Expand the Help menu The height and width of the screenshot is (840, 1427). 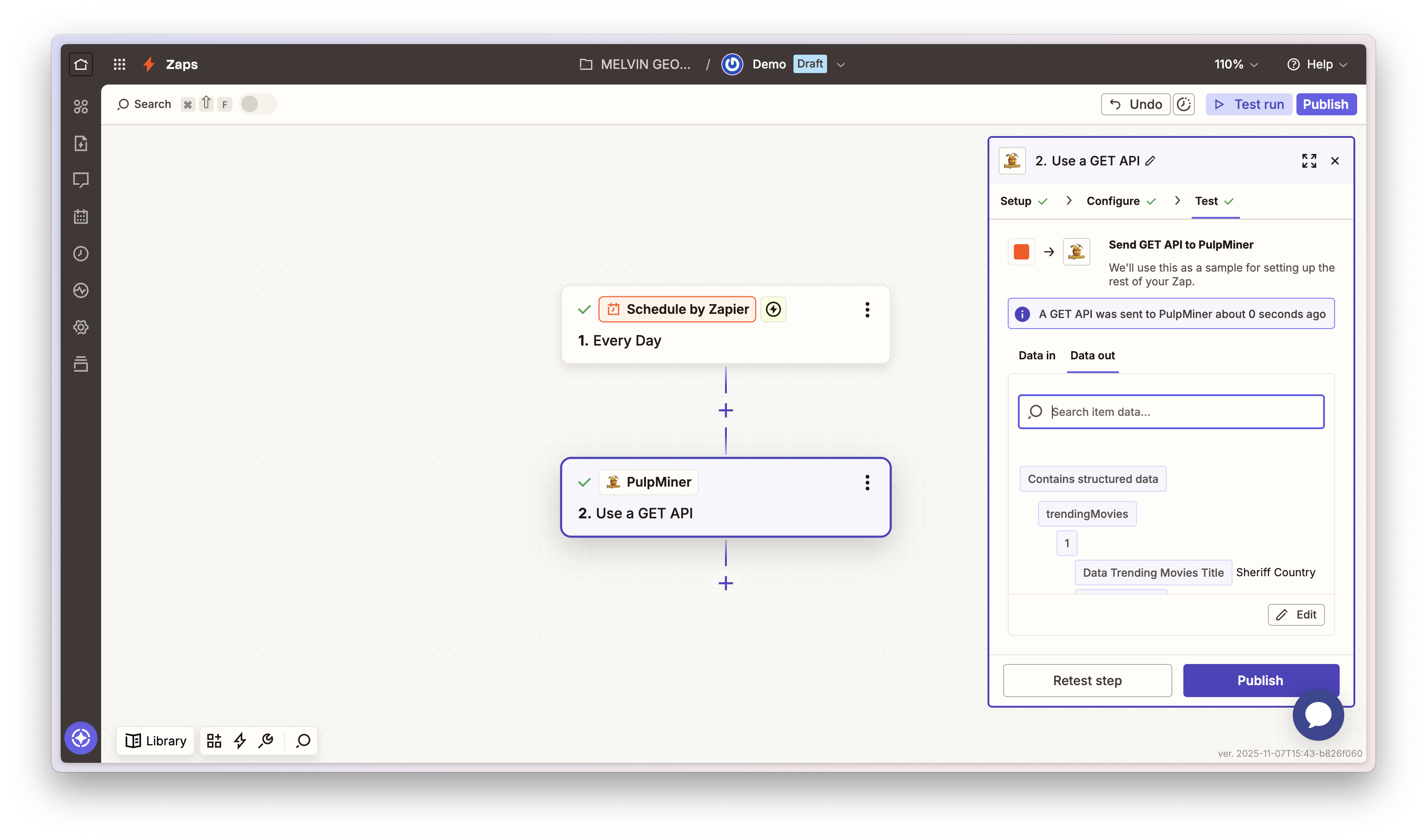pos(1318,64)
